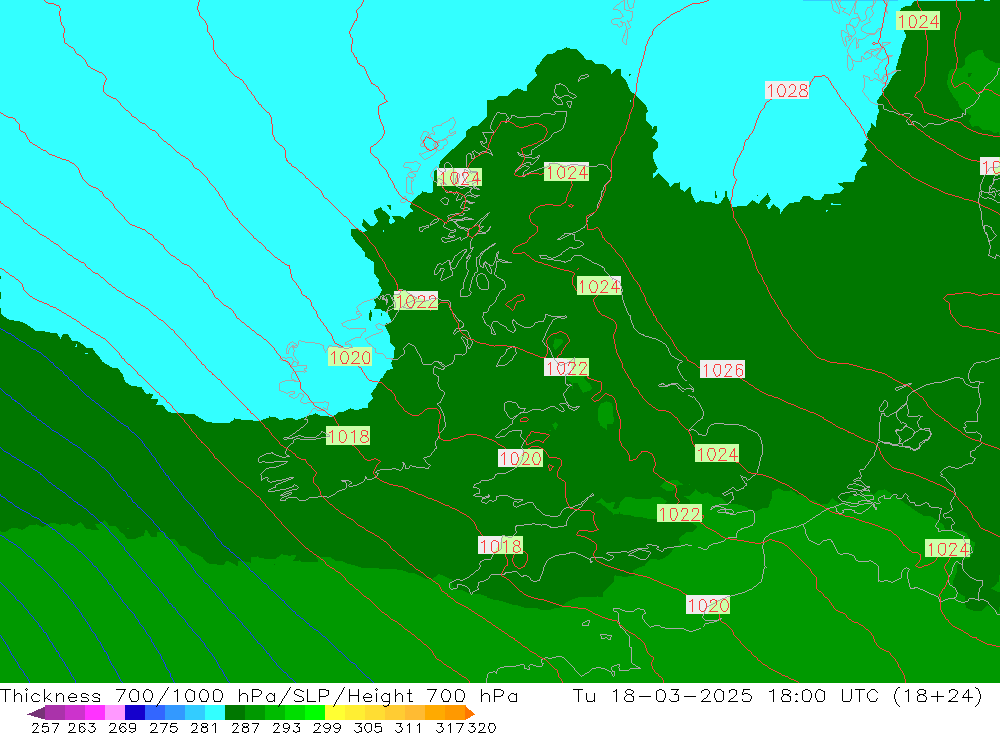Viewport: 1000px width, 733px height.
Task: Click the orange arrow tip of the legend
Action: pyautogui.click(x=470, y=713)
